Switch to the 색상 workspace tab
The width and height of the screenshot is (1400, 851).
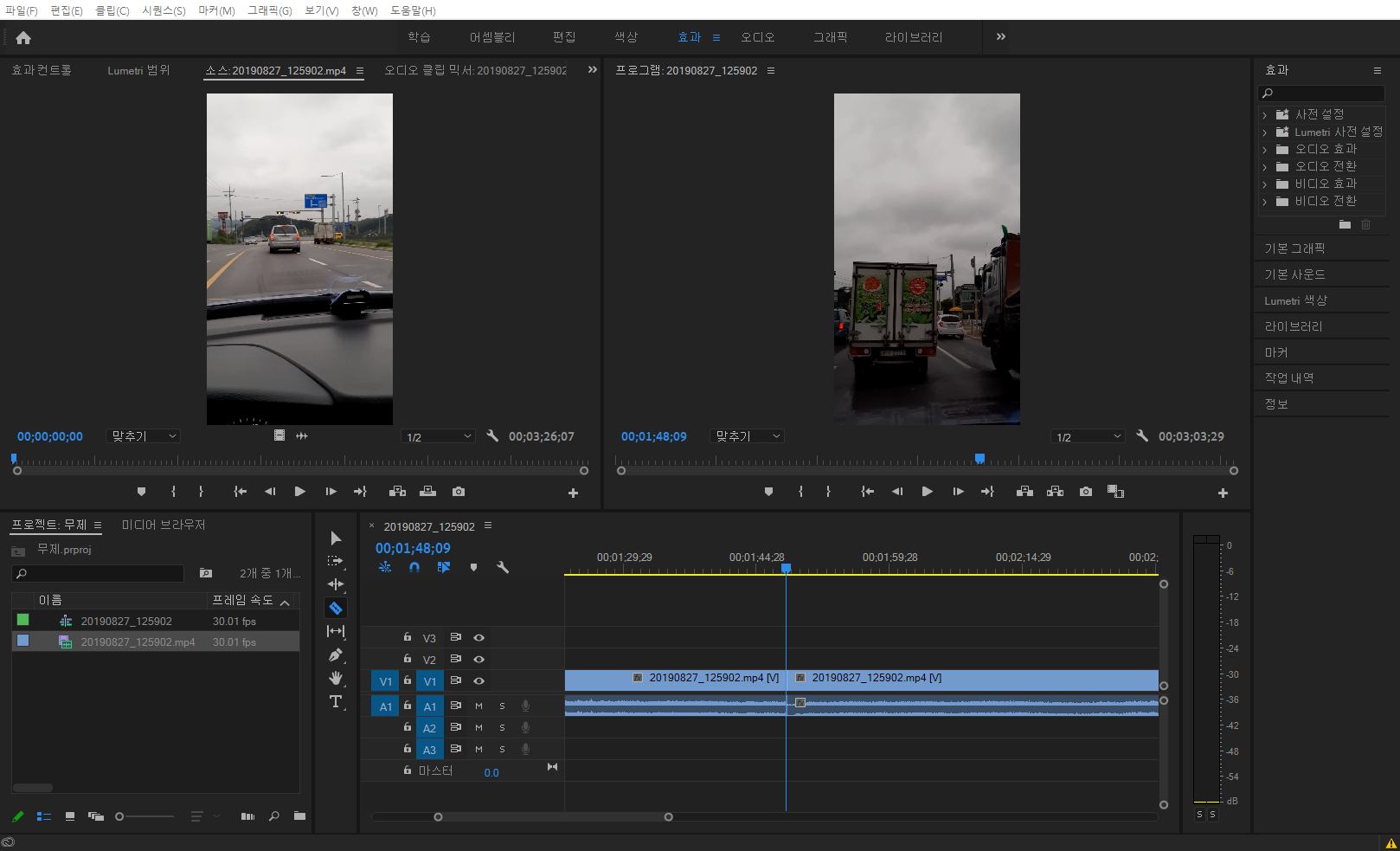626,37
